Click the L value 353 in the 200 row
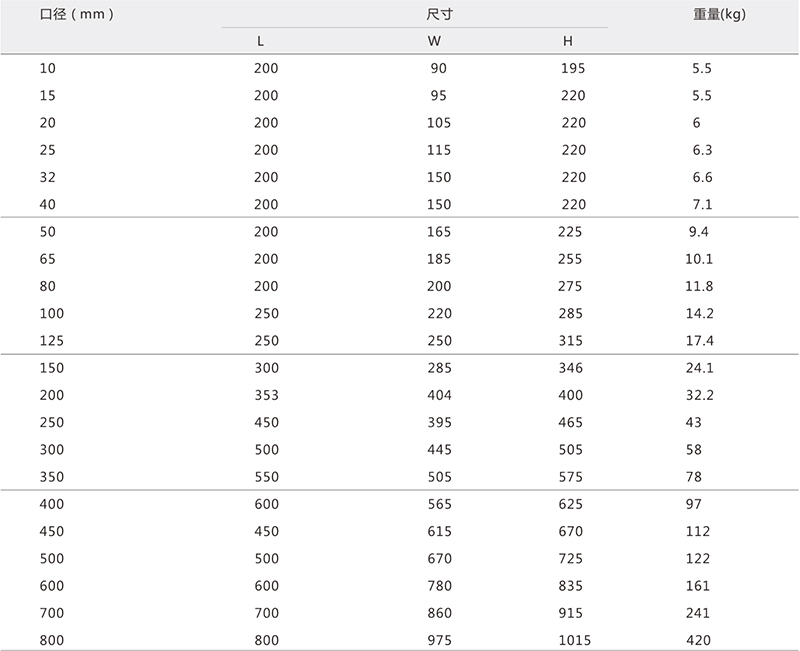Image resolution: width=800 pixels, height=651 pixels. tap(267, 395)
